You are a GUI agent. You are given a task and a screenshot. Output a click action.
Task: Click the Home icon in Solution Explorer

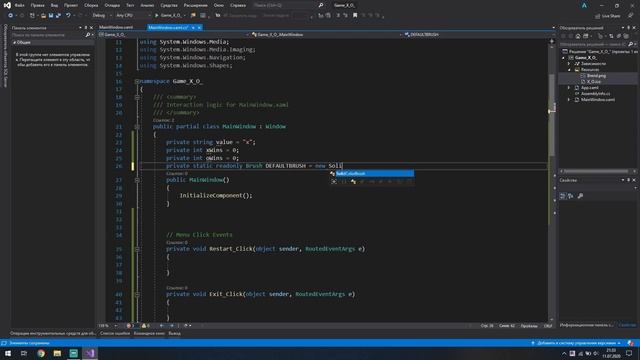pyautogui.click(x=578, y=36)
